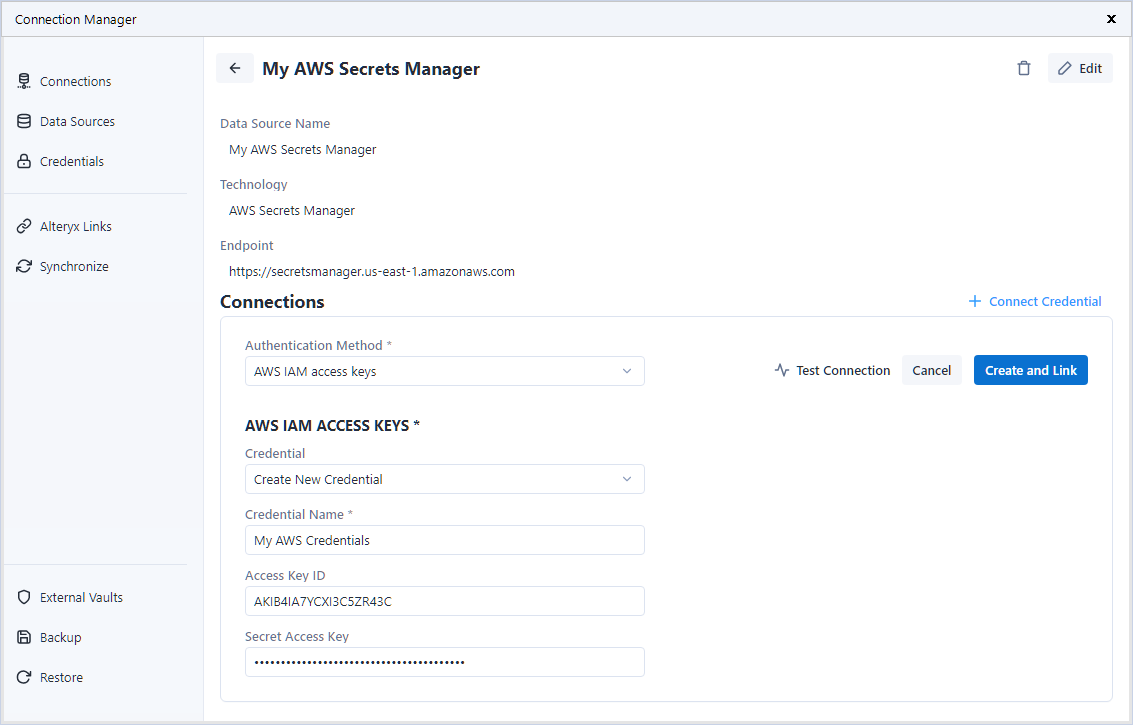Click the External Vaults shield icon
The image size is (1133, 725).
24,598
